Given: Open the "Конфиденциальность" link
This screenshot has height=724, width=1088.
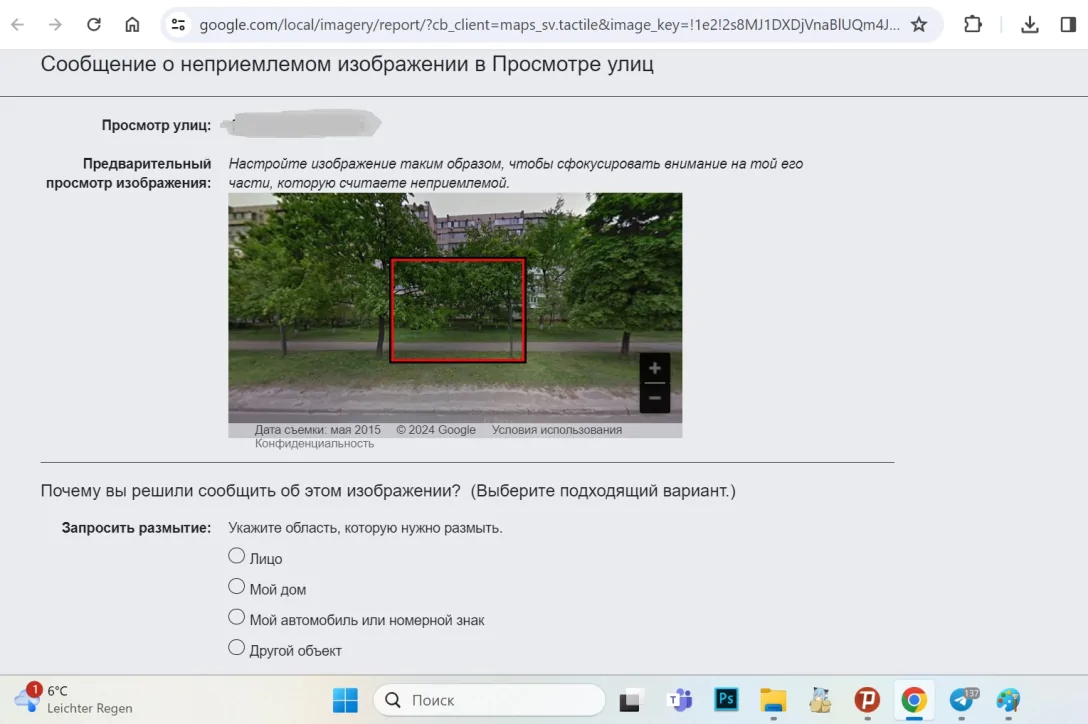Looking at the screenshot, I should point(314,444).
